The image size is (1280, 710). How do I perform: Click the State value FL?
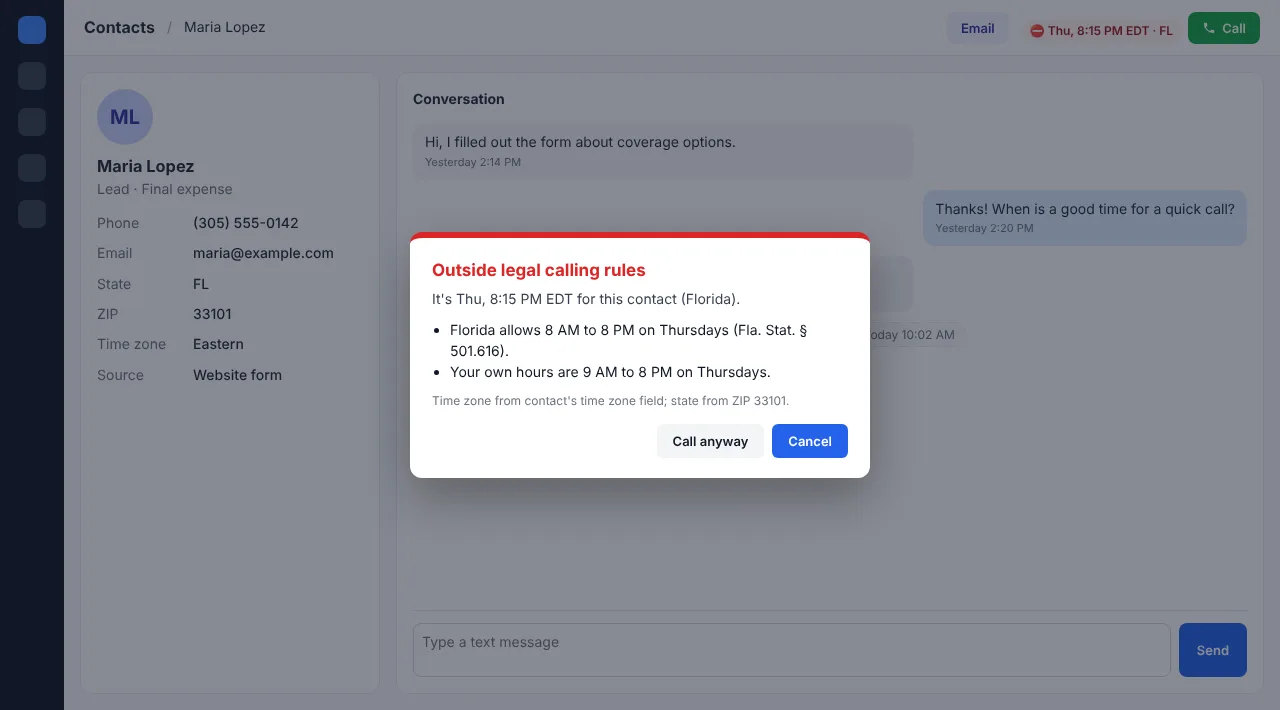point(201,284)
